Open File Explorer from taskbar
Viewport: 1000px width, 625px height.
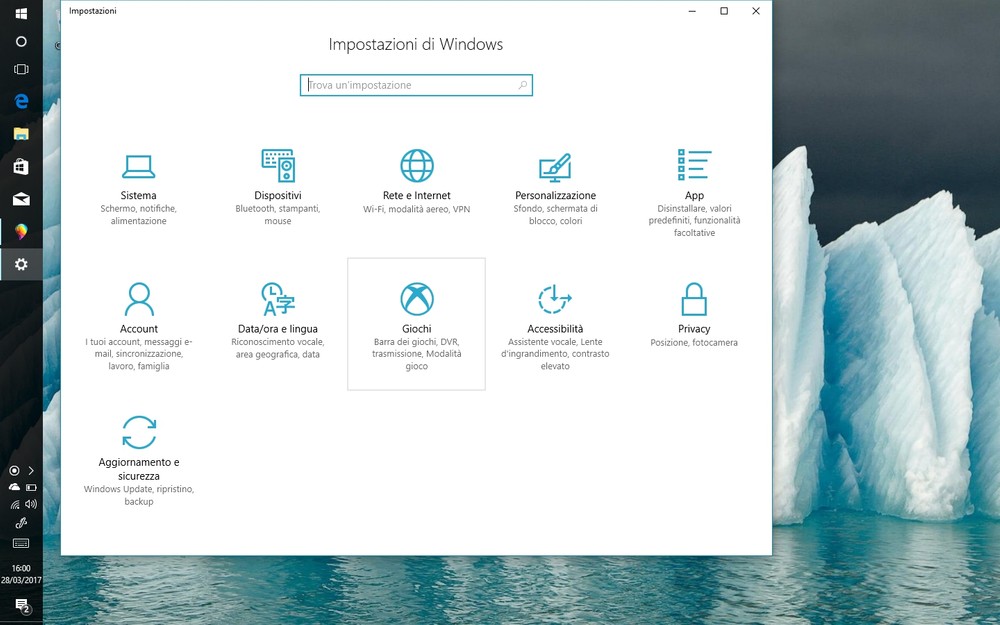tap(21, 133)
